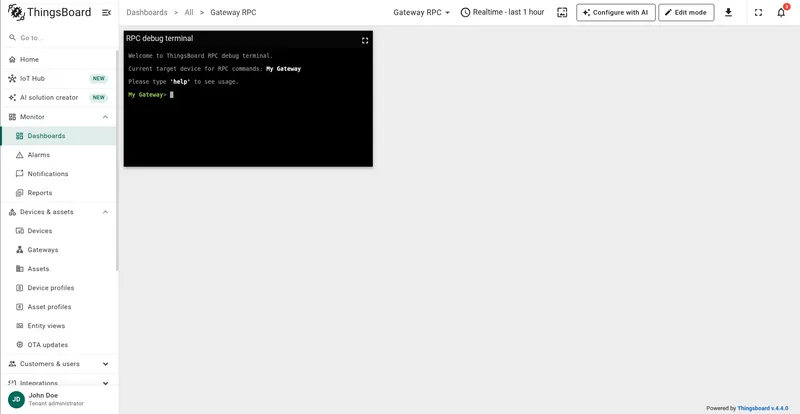800x414 pixels.
Task: Open Devices page
Action: pos(59,231)
